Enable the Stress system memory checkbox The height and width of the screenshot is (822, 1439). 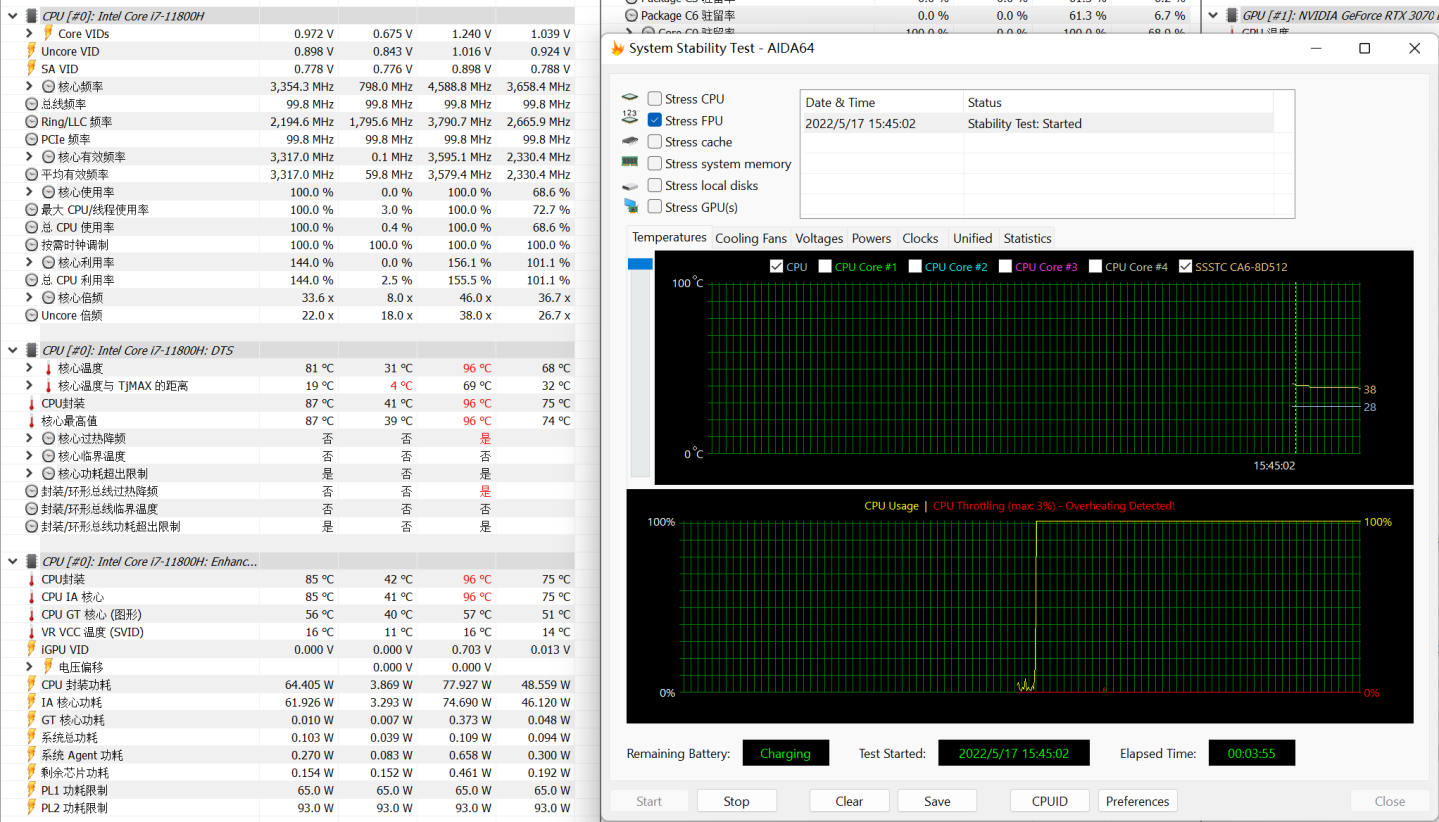655,163
